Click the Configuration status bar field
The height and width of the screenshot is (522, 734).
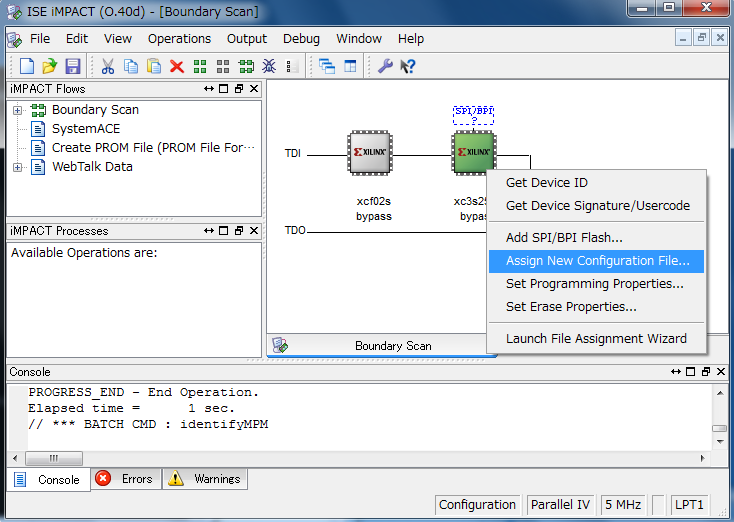[477, 505]
